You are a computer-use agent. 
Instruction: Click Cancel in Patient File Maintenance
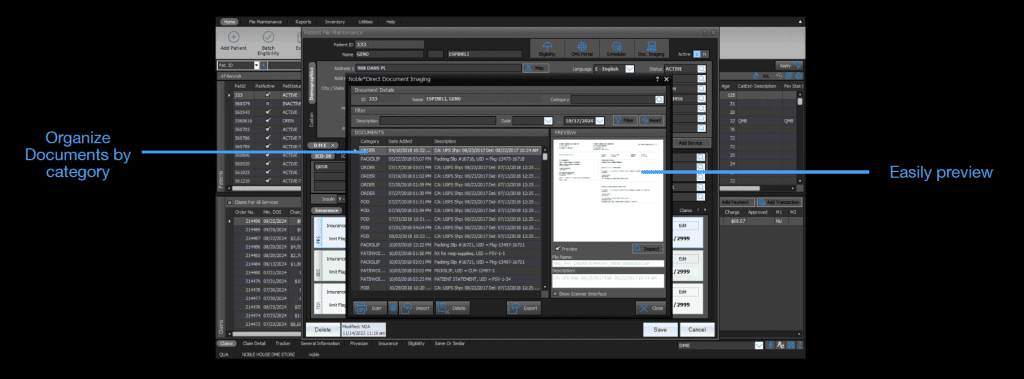point(696,330)
